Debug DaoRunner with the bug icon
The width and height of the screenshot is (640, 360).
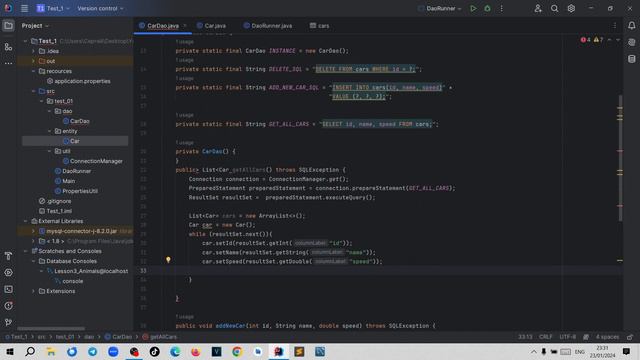pos(487,8)
